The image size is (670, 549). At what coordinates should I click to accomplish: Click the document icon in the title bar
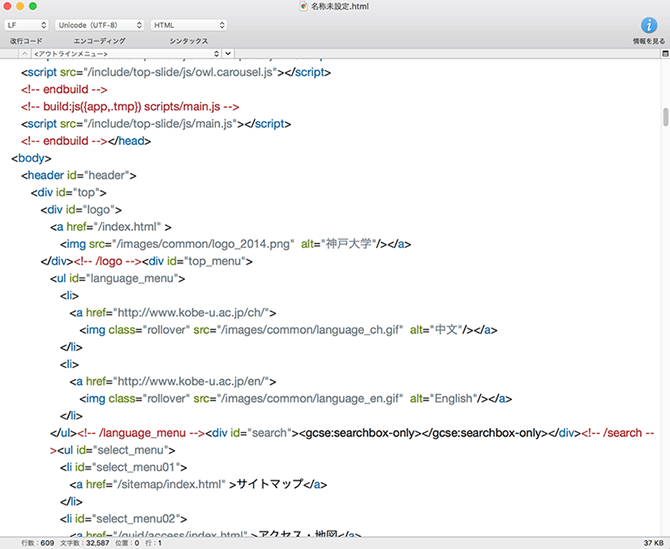tap(304, 6)
